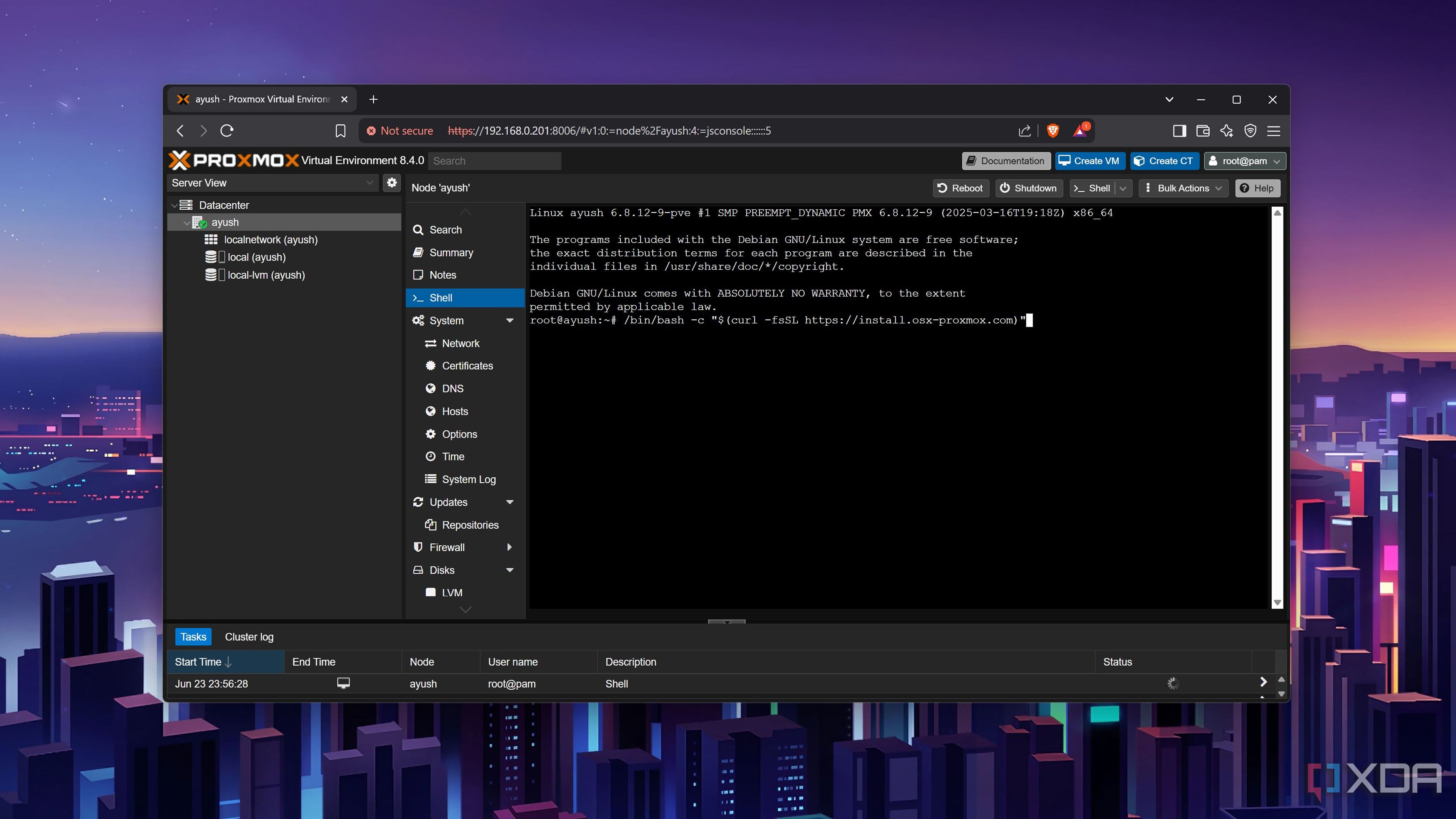1456x819 pixels.
Task: Close the Proxmox browser tab
Action: (x=344, y=99)
